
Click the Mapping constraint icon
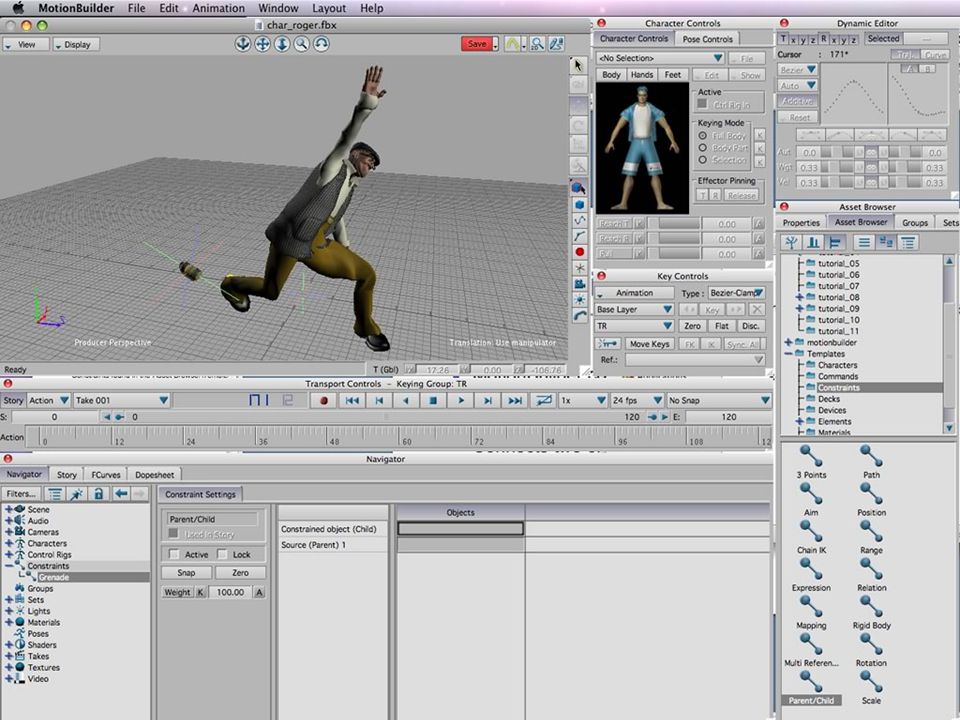pos(811,607)
